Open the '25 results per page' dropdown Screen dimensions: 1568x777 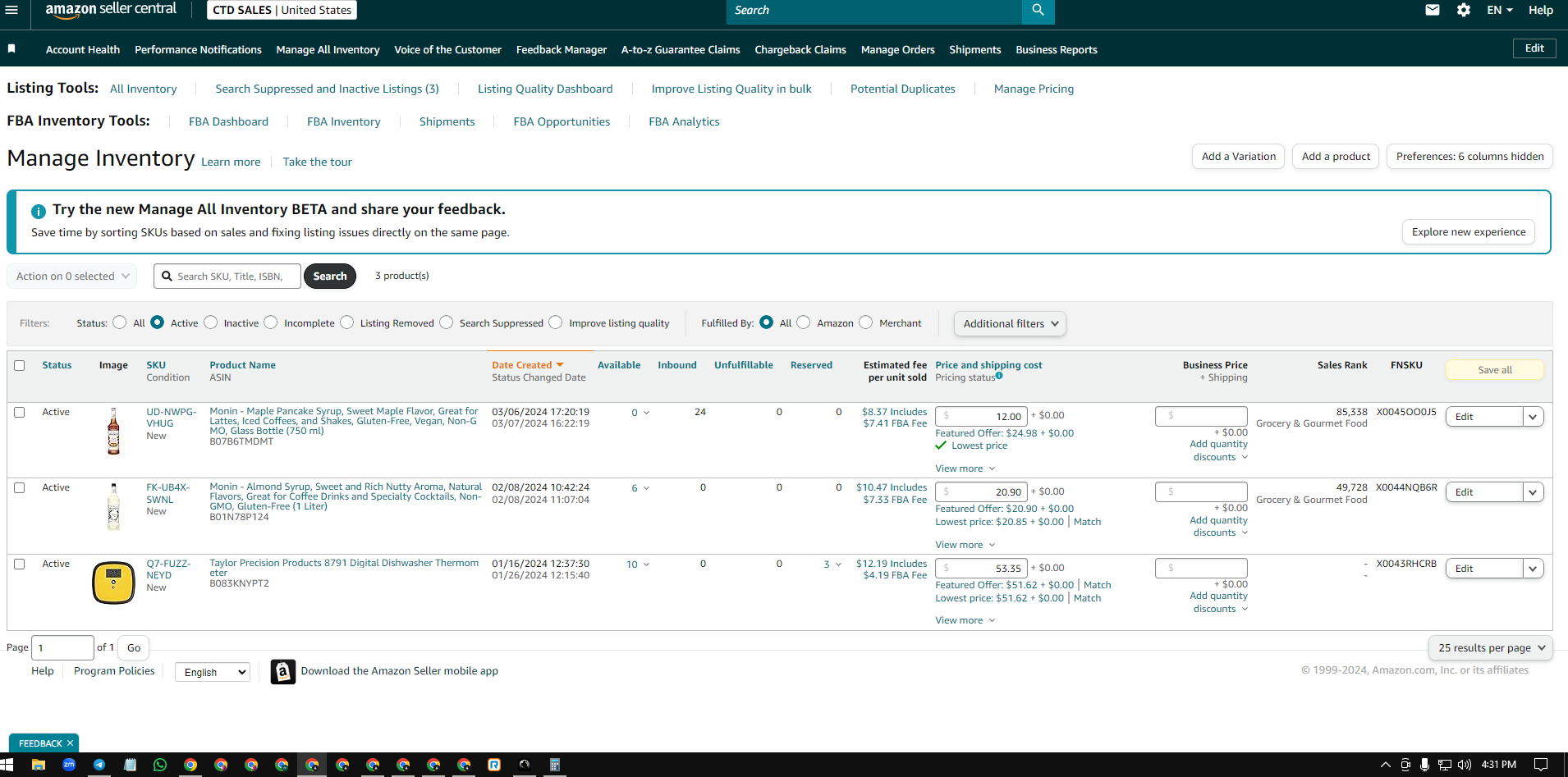click(x=1491, y=648)
